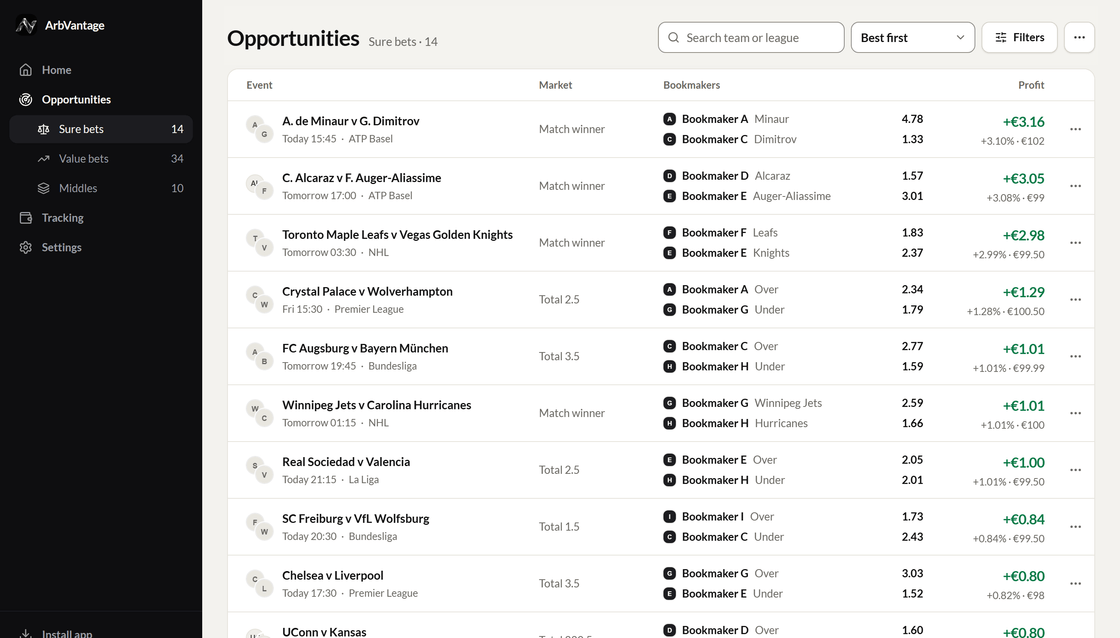Image resolution: width=1120 pixels, height=638 pixels.
Task: Expand the Best first sort dropdown
Action: coord(913,37)
